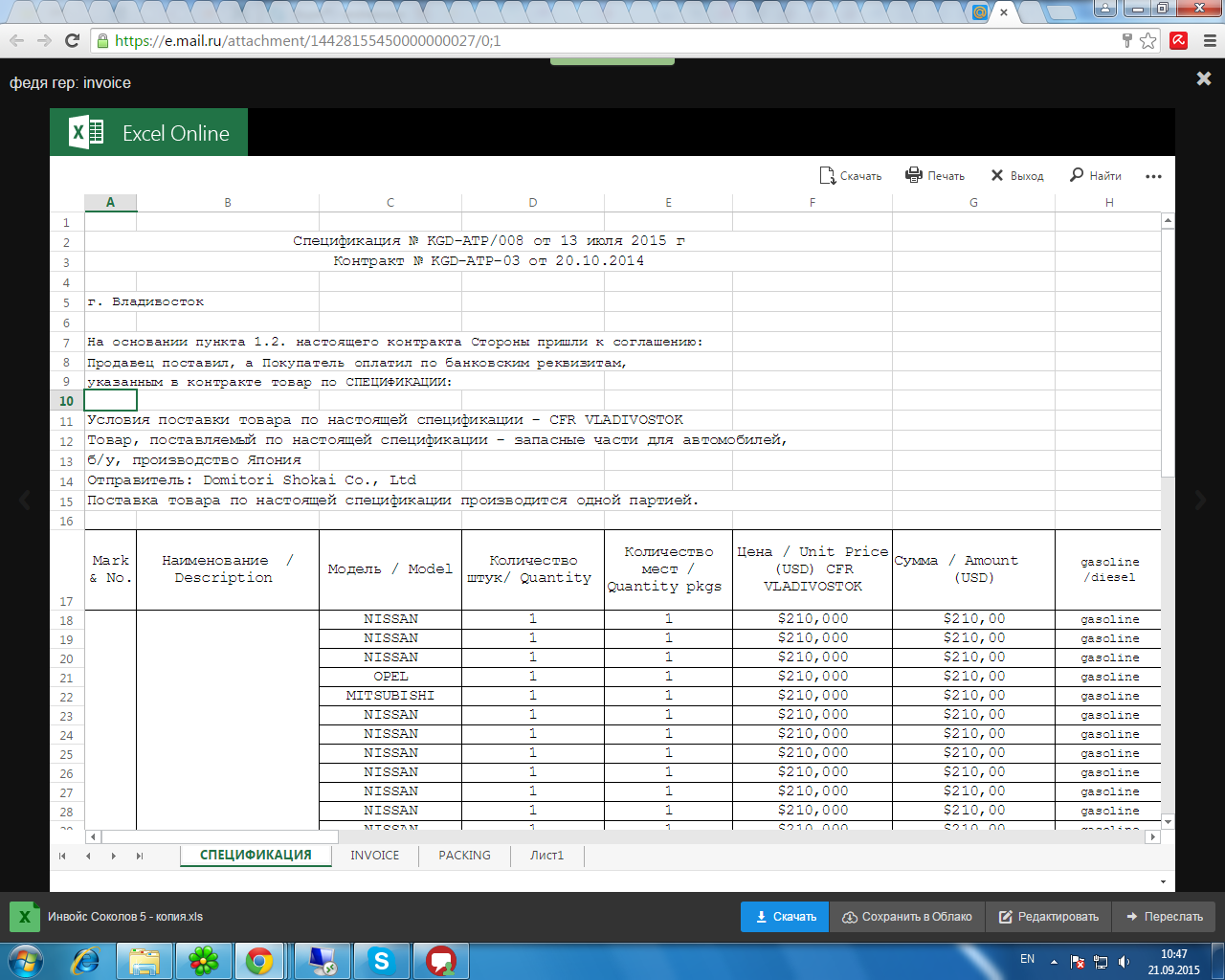The image size is (1225, 980).
Task: Click the 'Сумма / Amount (USD)' header cell
Action: point(973,569)
